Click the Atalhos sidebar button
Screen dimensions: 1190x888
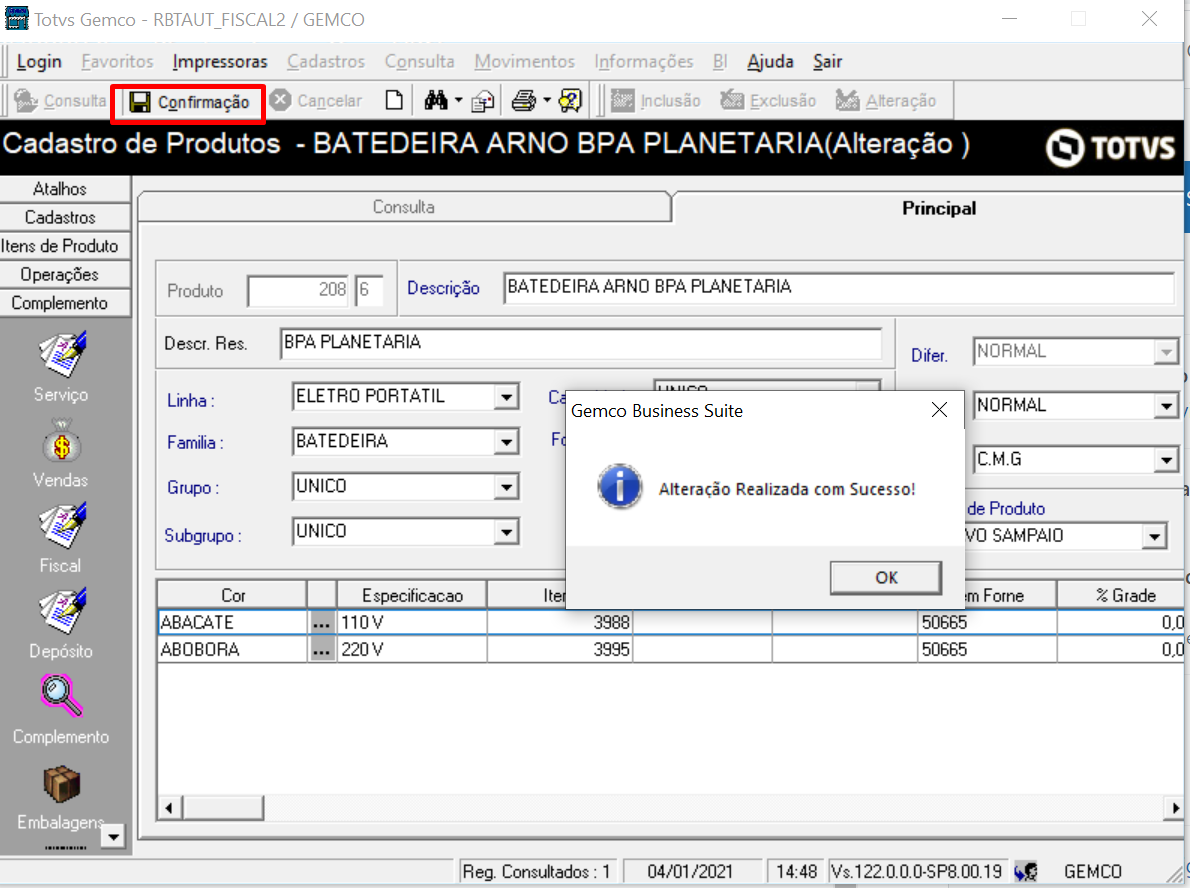pyautogui.click(x=59, y=189)
